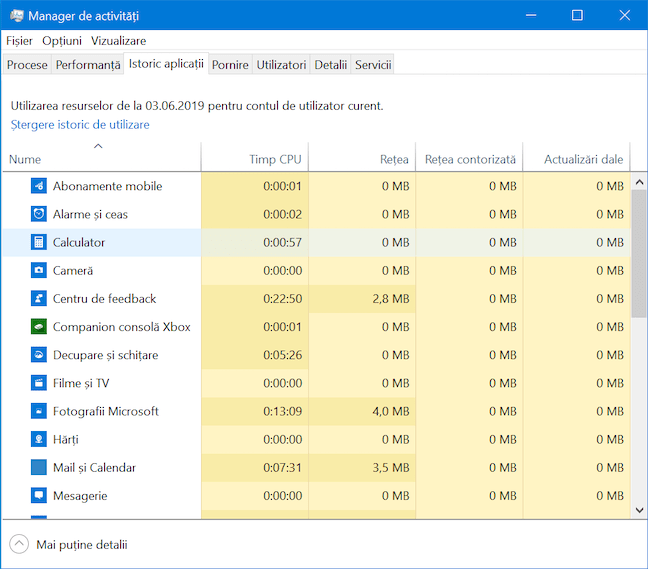
Task: Select the Alarme și ceas row name
Action: [90, 214]
